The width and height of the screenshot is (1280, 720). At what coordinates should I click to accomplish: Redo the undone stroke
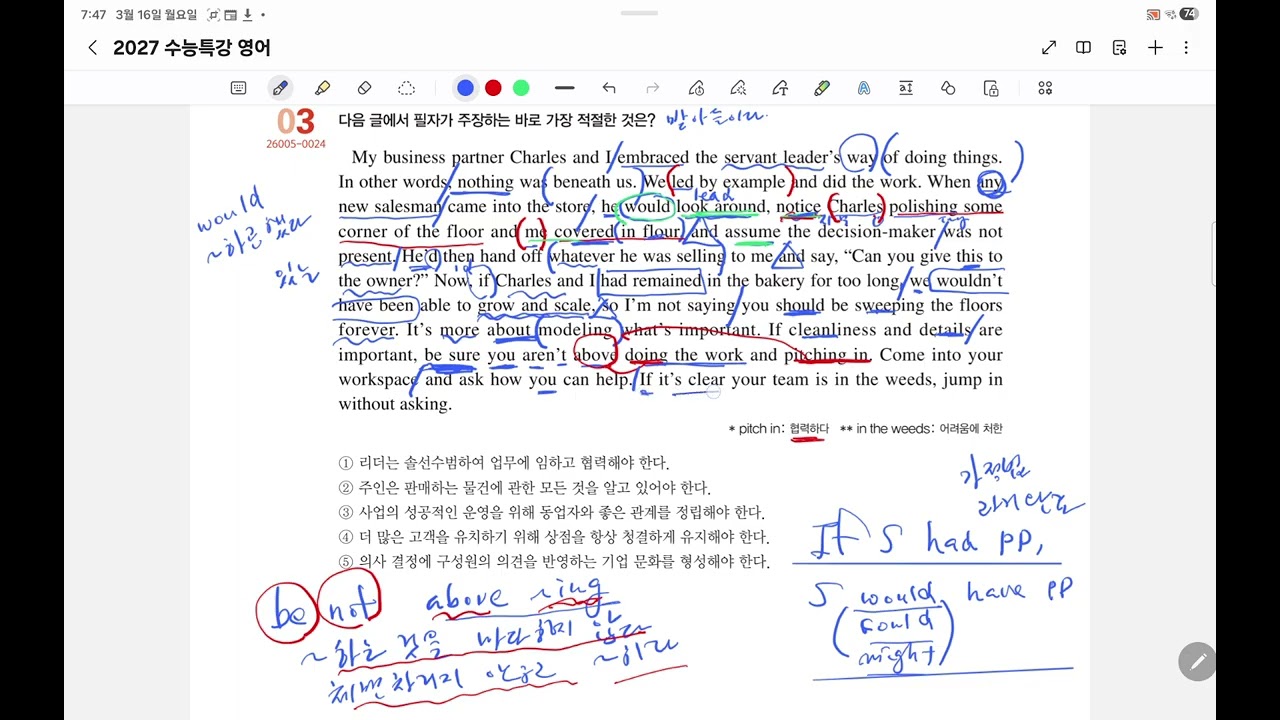(x=653, y=88)
